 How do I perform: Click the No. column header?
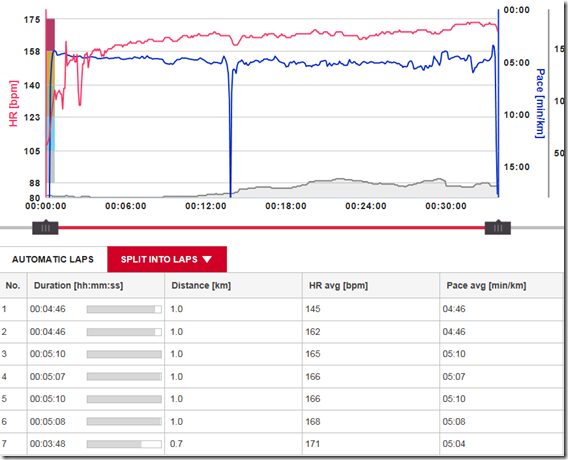click(13, 285)
